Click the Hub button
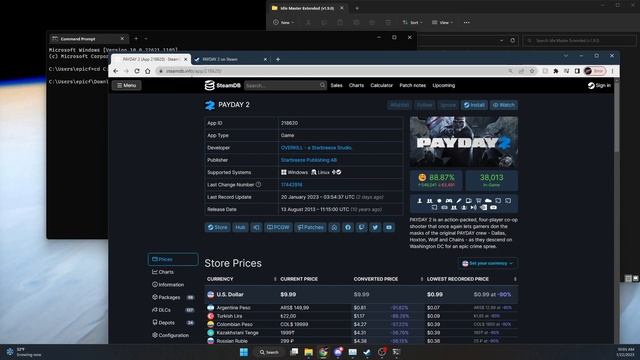This screenshot has width=640, height=360. (240, 227)
